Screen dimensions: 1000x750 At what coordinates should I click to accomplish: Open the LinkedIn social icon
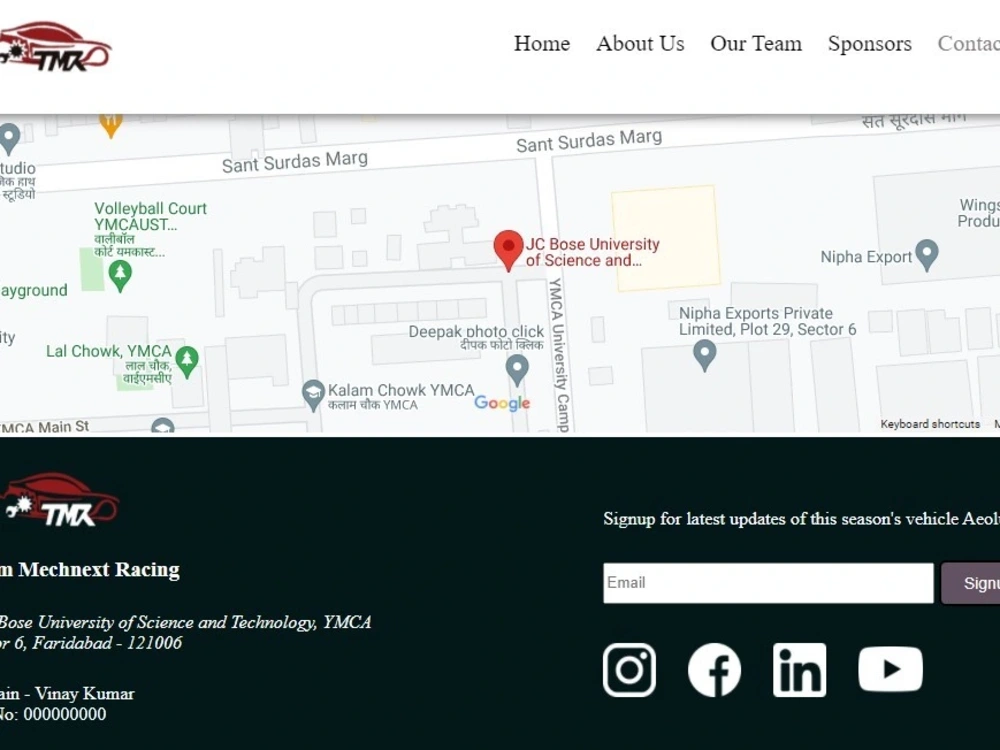[x=799, y=670]
